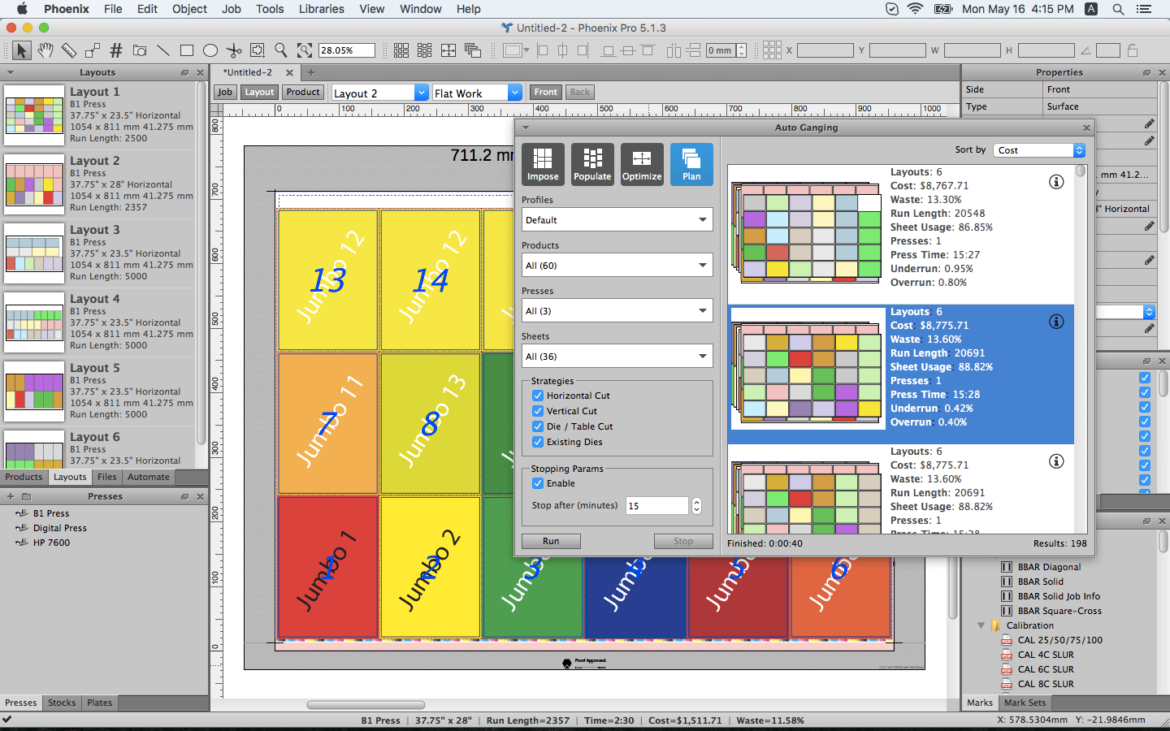Open the Optimize tool in Auto Ganging
The height and width of the screenshot is (731, 1170).
[x=642, y=164]
